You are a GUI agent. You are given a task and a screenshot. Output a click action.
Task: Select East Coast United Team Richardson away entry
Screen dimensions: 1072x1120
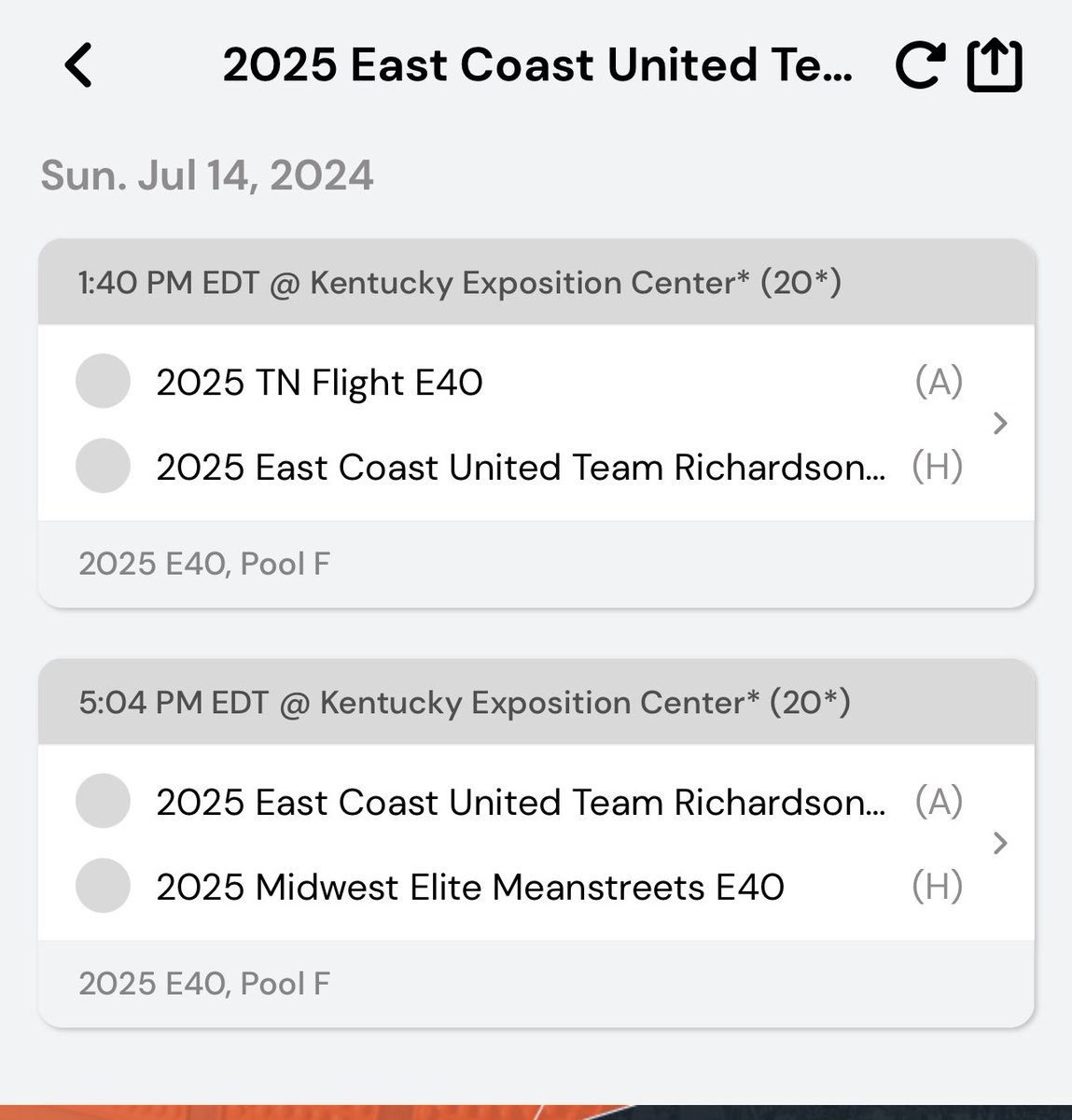coord(522,802)
